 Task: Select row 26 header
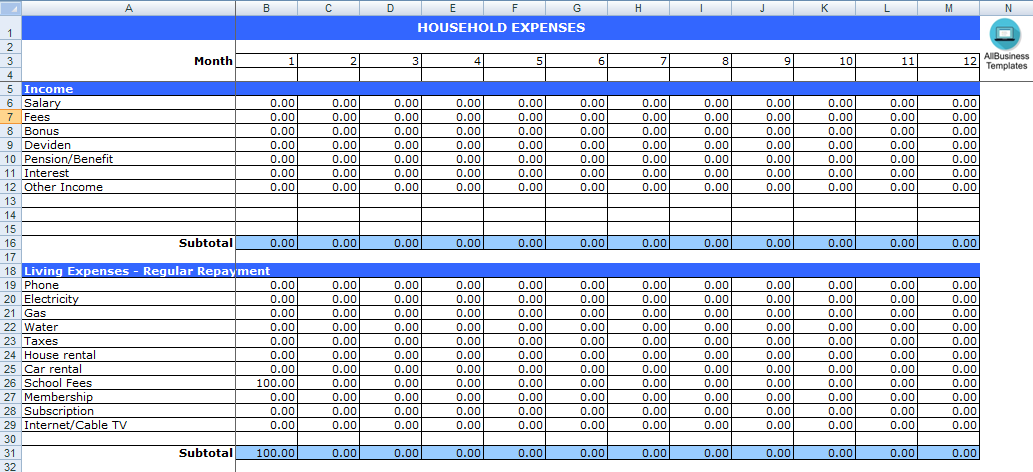tap(11, 383)
